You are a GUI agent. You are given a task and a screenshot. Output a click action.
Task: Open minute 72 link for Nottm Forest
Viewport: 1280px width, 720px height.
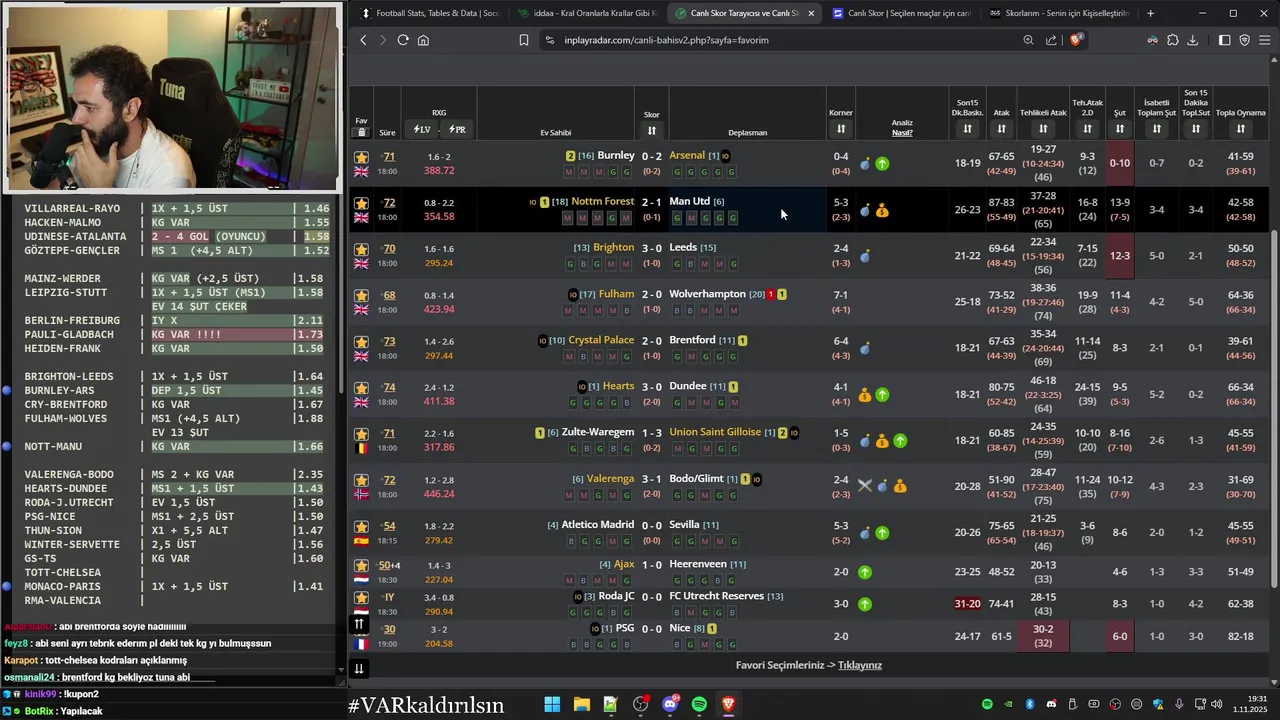coord(389,203)
